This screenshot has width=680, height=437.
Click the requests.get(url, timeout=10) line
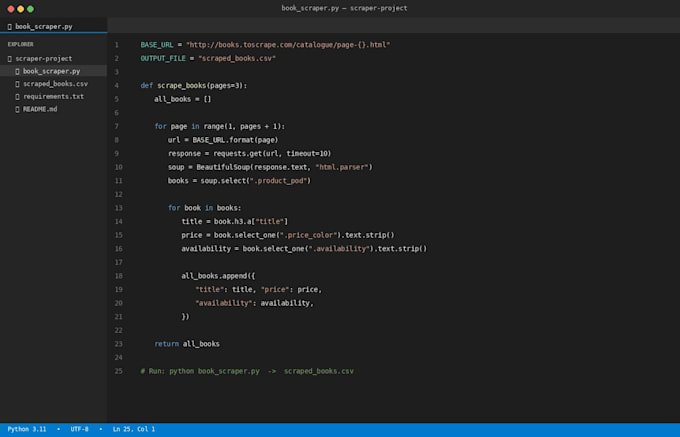(x=249, y=153)
